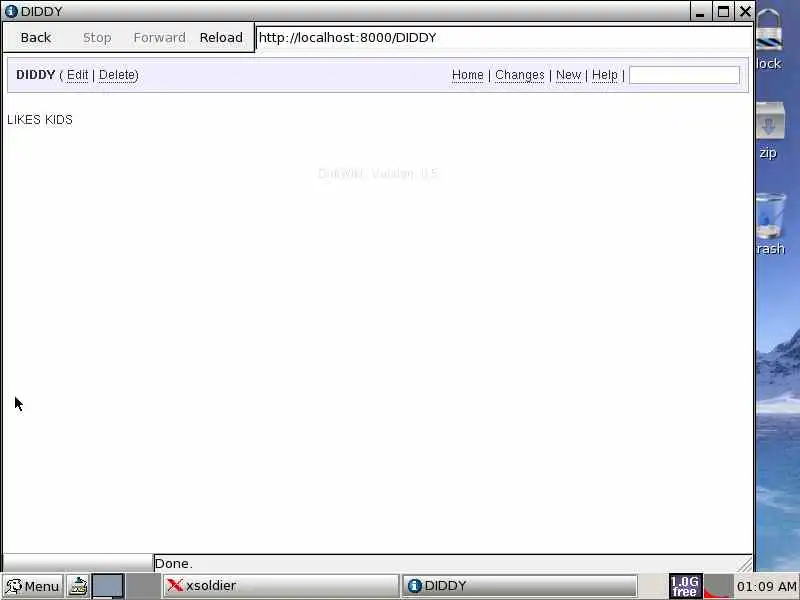The width and height of the screenshot is (800, 600).
Task: Close the DIDDY browser window
Action: (745, 12)
